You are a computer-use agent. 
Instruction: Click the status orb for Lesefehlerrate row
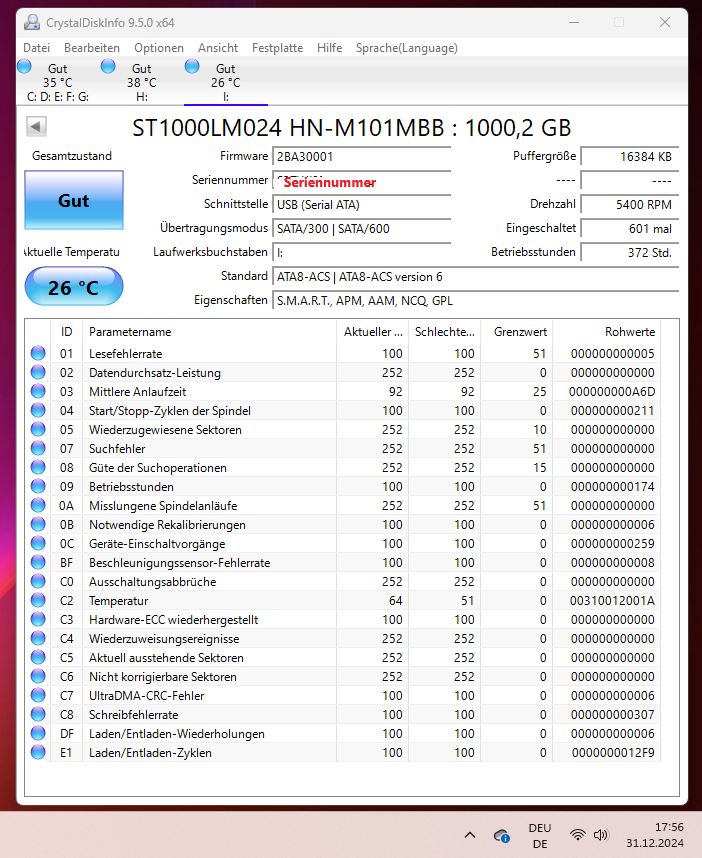tap(38, 353)
